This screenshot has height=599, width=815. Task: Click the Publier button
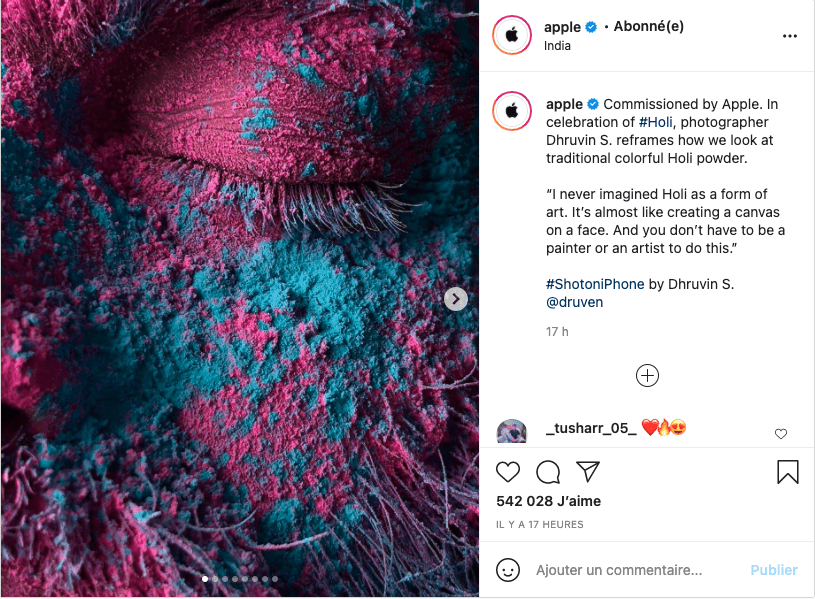pos(773,570)
